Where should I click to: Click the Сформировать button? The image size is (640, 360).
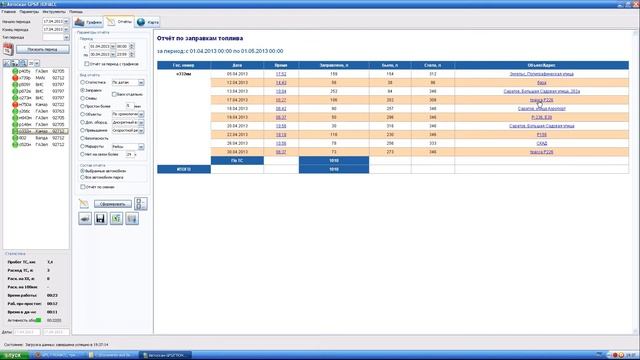[113, 204]
